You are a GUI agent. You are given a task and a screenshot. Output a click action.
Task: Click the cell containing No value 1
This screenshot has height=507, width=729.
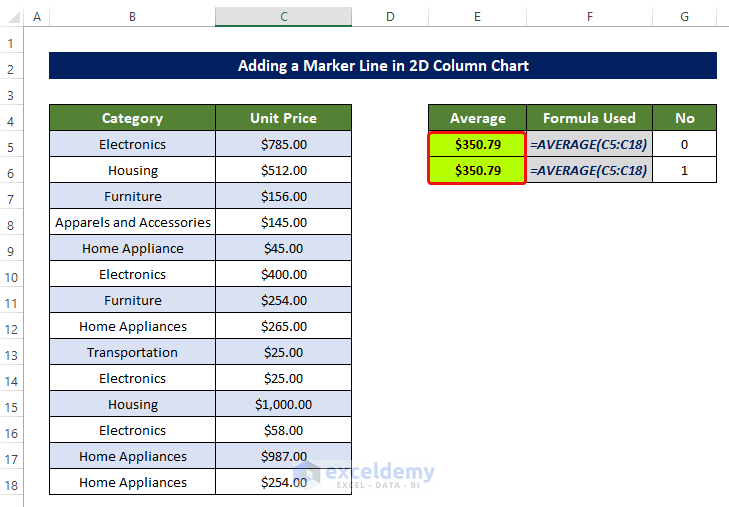[x=684, y=170]
